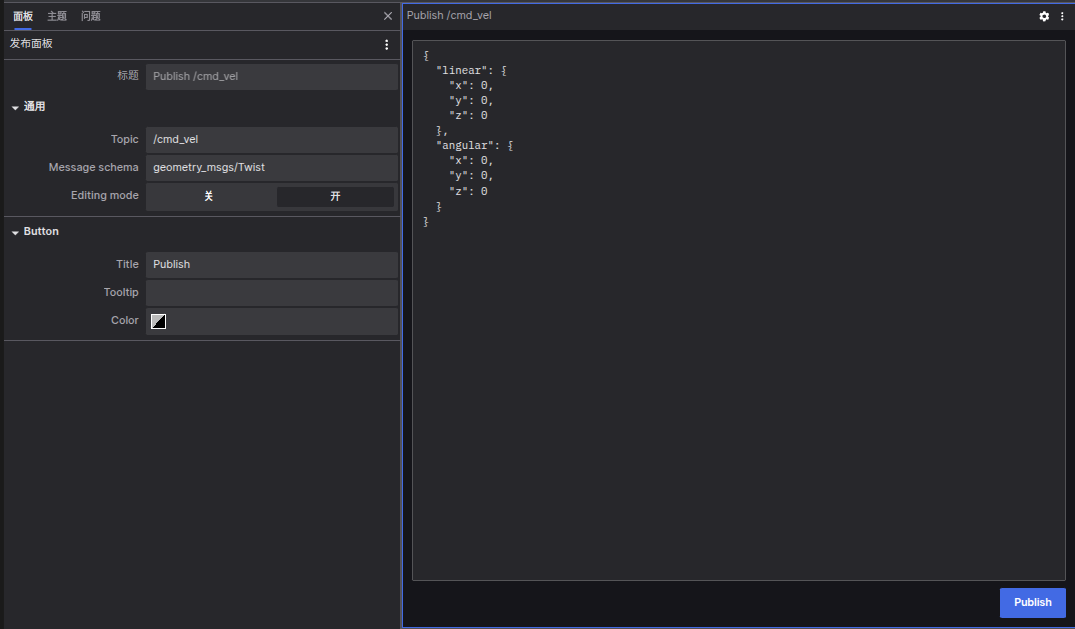Click the 标题 input field
The height and width of the screenshot is (629, 1075).
coord(271,76)
